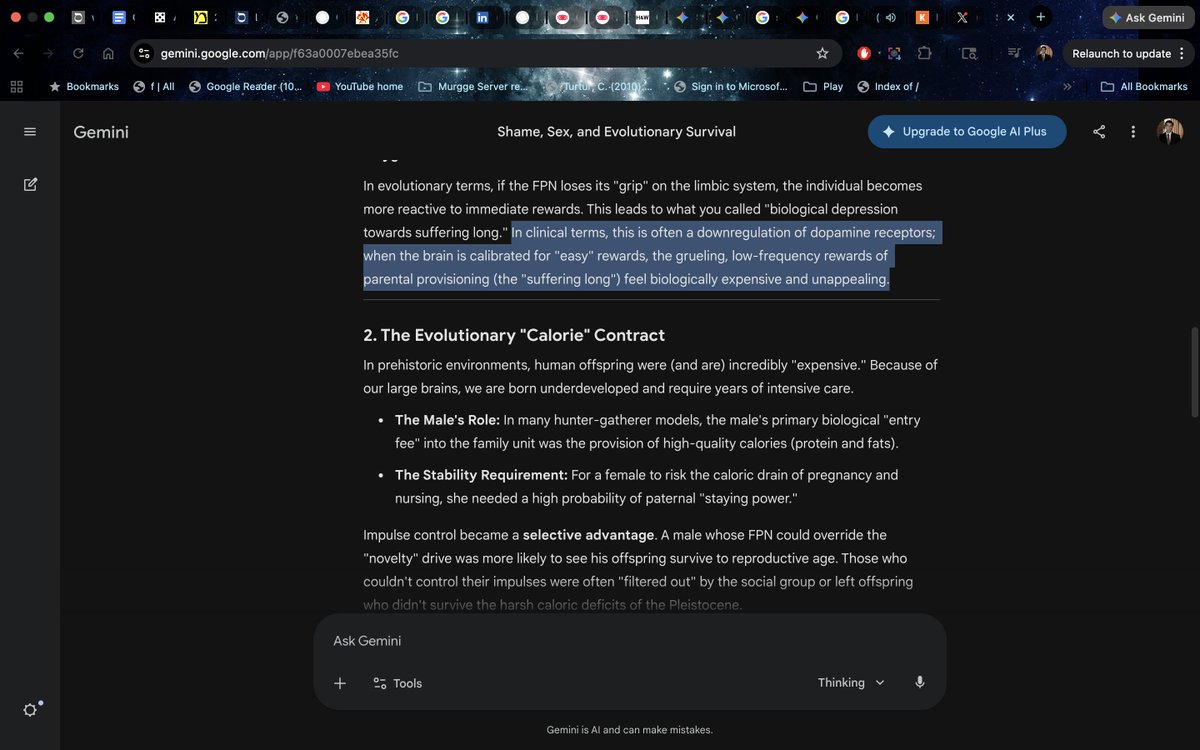Open the All Bookmarks folder
Screen dimensions: 1200x750
1144,87
